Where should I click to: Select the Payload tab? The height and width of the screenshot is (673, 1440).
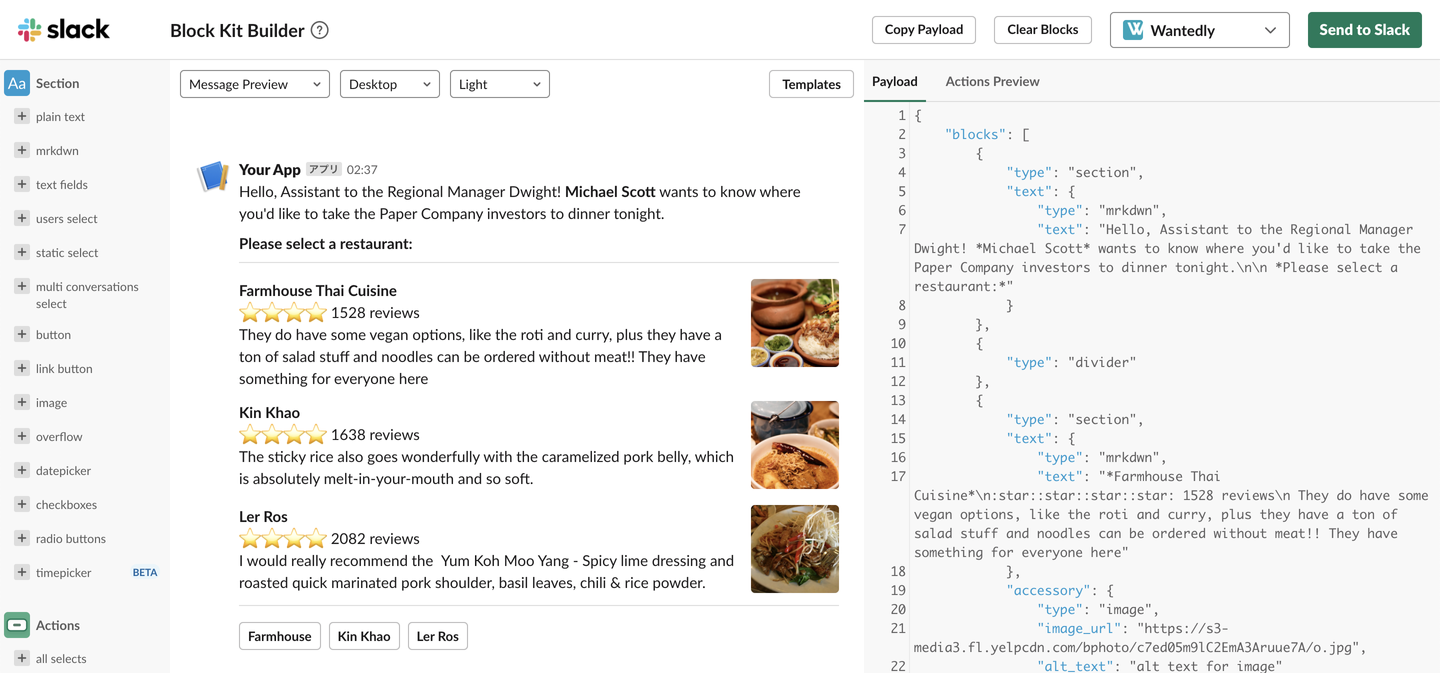894,81
